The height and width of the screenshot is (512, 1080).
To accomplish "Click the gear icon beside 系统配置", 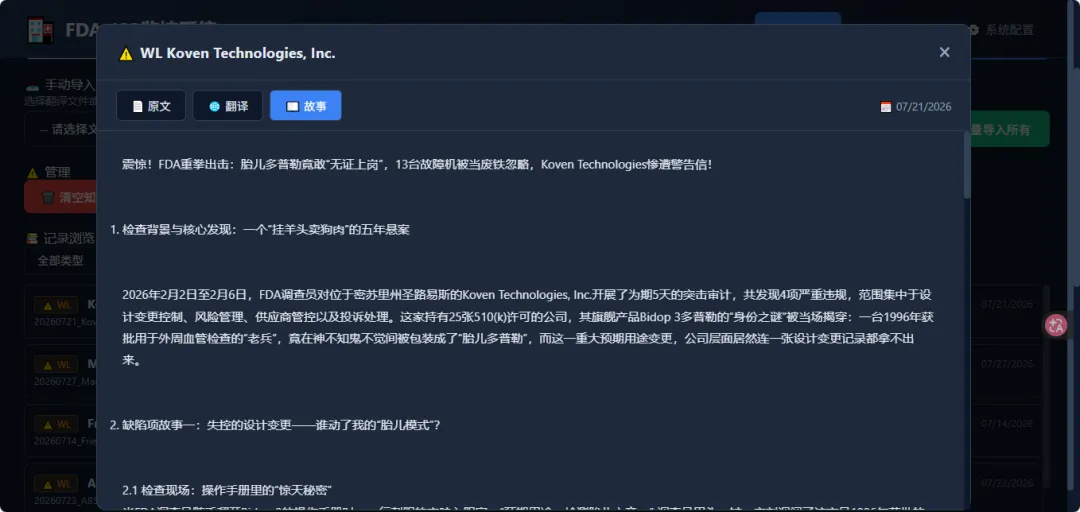I will pos(973,30).
